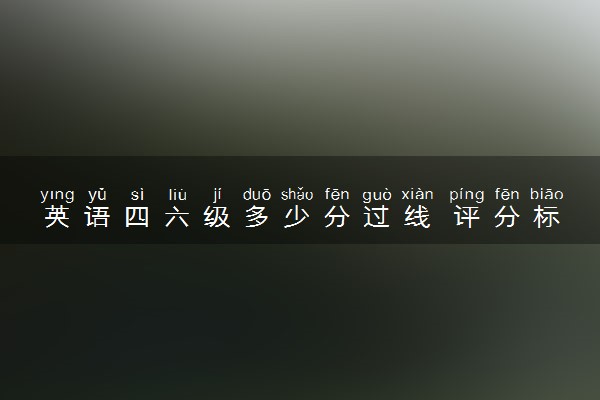The width and height of the screenshot is (600, 400).
Task: Click the last character 标
Action: (547, 217)
